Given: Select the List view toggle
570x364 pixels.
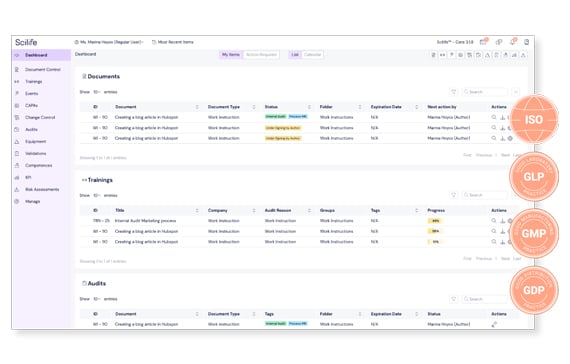Looking at the screenshot, I should [295, 55].
